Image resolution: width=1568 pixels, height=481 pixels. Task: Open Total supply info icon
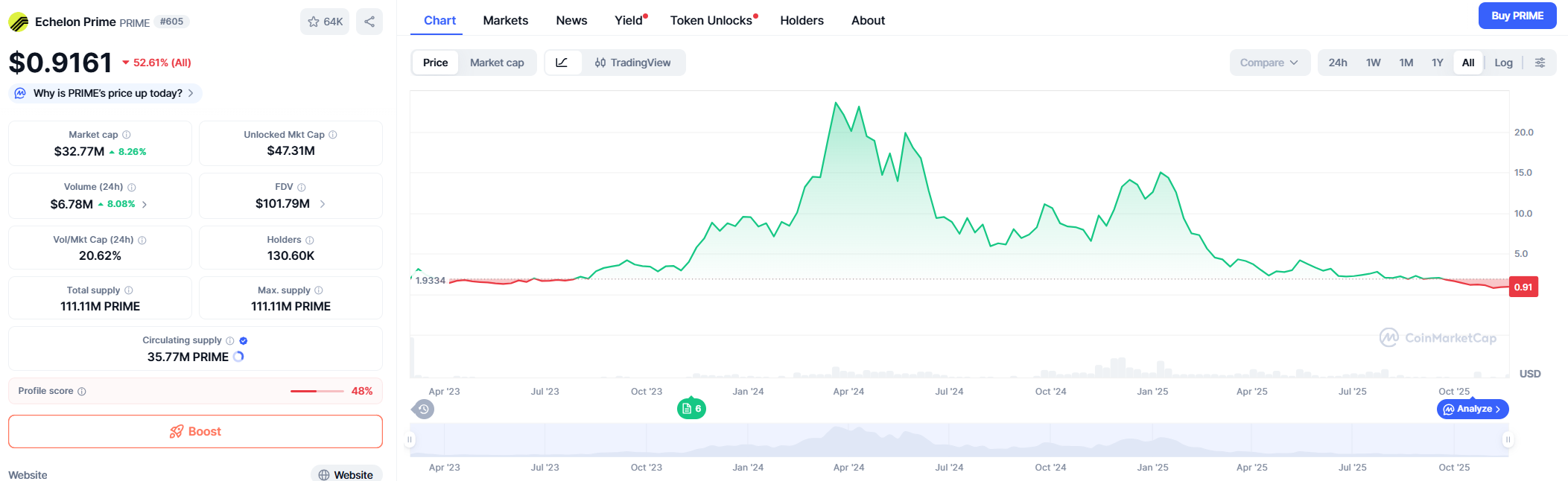pos(129,290)
